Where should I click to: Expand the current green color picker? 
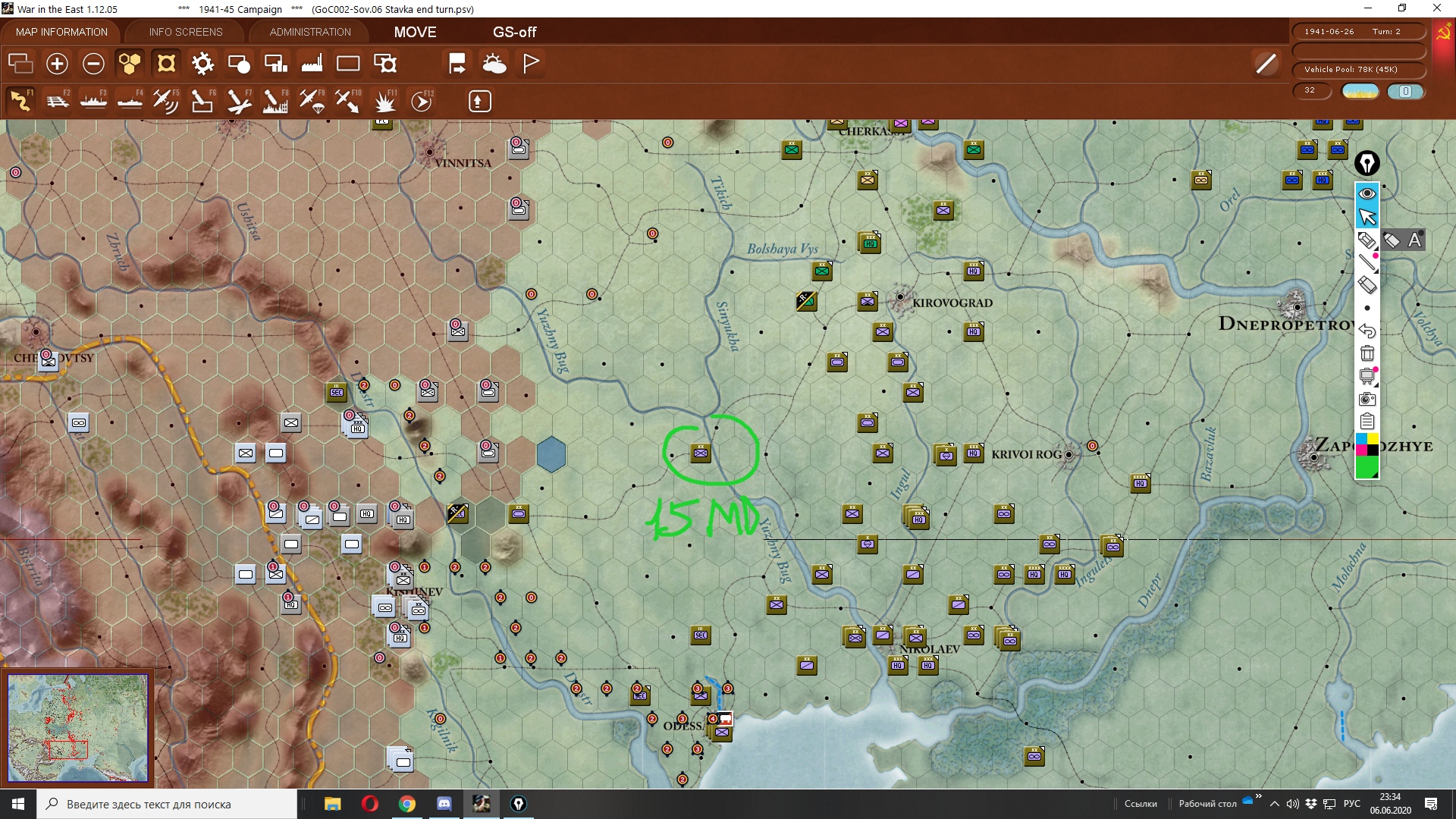(1367, 468)
